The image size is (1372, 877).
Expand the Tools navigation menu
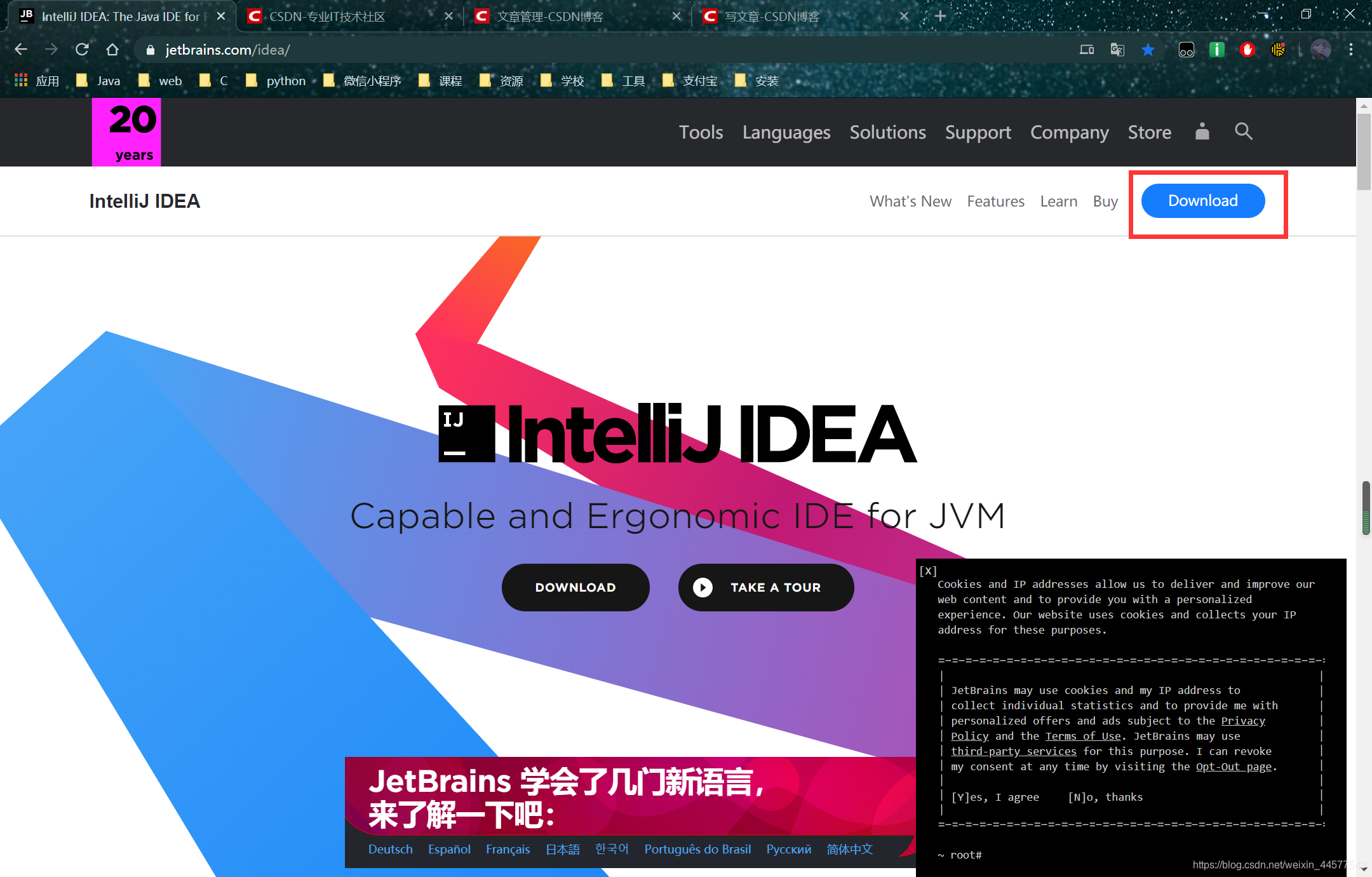click(x=701, y=132)
